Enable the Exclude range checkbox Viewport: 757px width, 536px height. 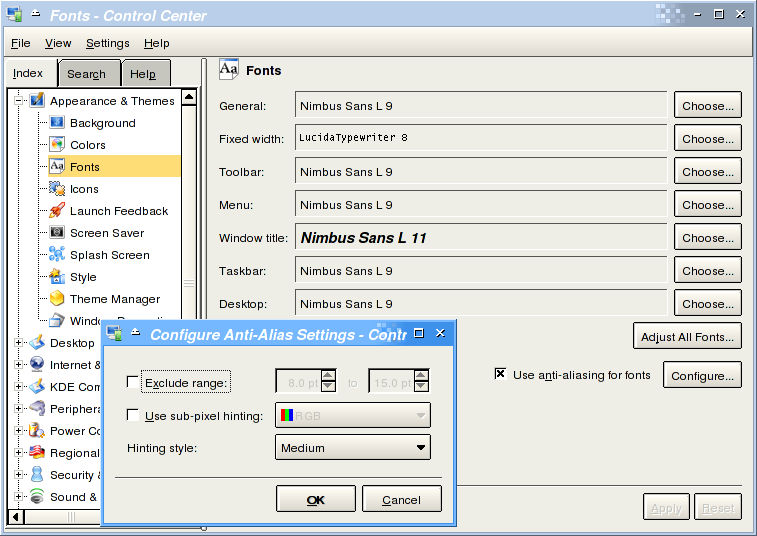tap(133, 382)
